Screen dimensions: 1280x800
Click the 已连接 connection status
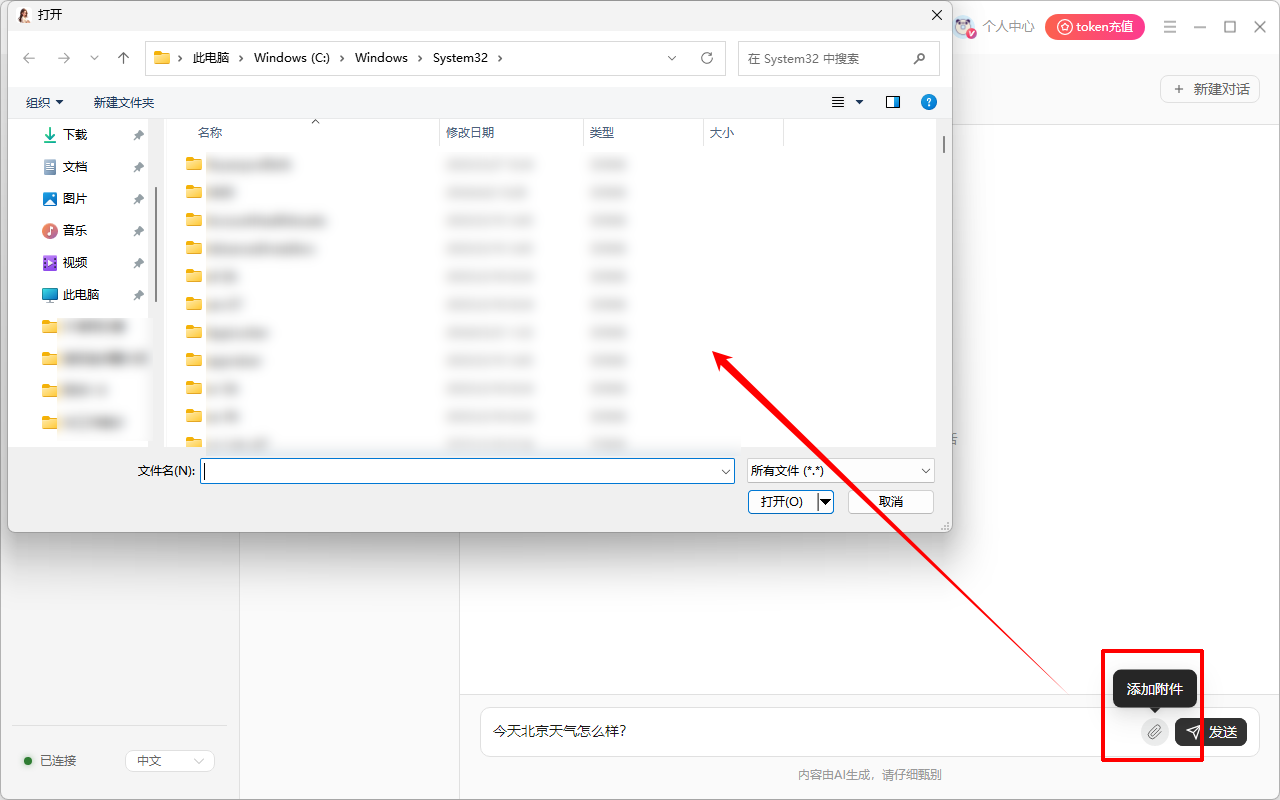click(50, 761)
